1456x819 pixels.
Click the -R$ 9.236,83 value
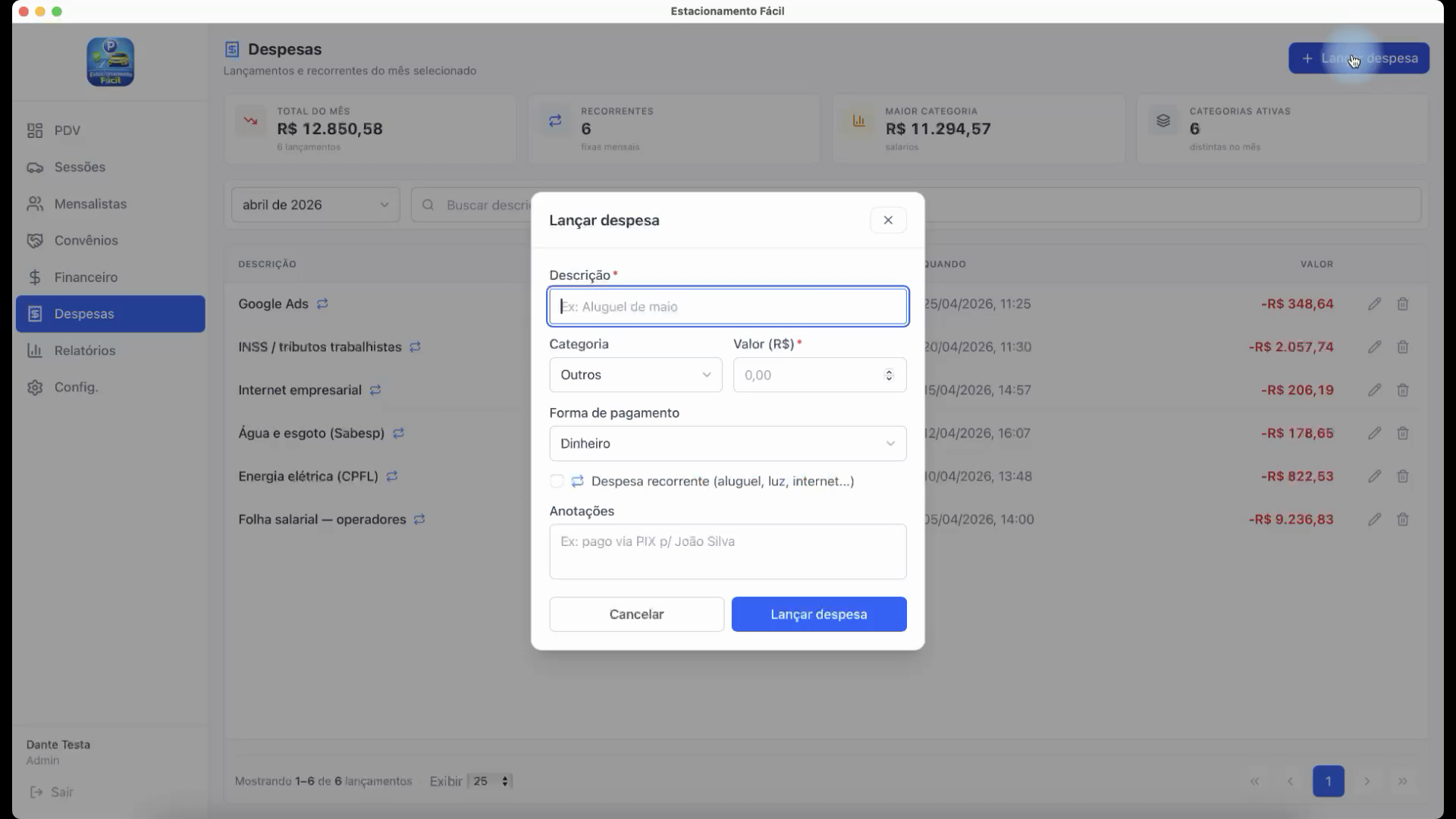[x=1291, y=519]
